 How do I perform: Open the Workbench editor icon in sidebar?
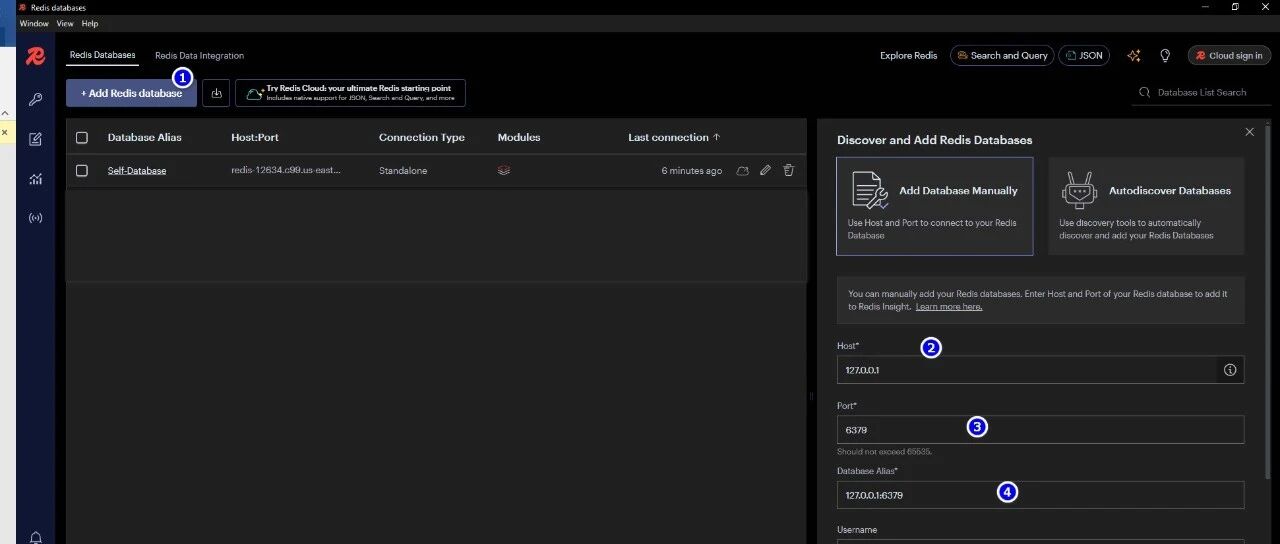coord(36,139)
